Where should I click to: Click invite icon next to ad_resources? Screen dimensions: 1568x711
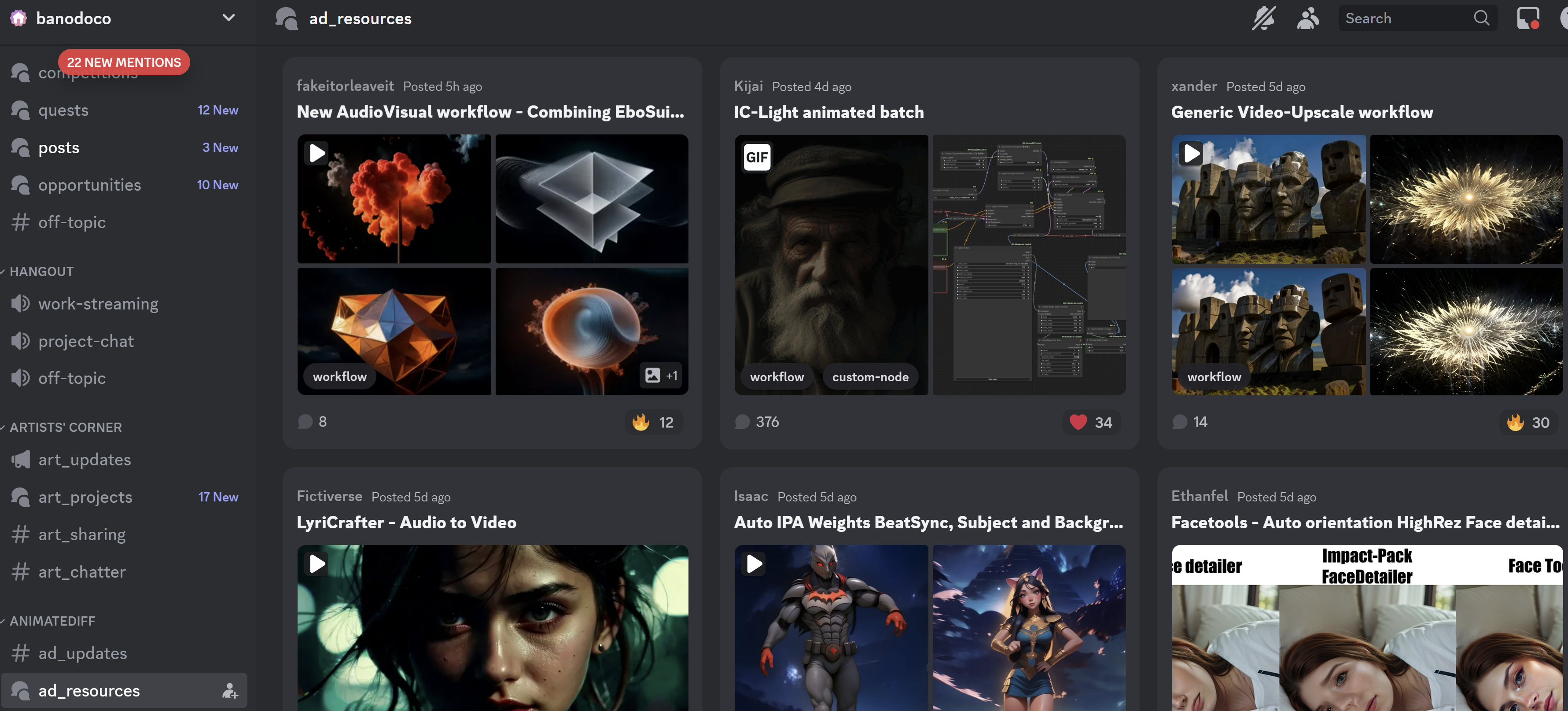(x=229, y=691)
